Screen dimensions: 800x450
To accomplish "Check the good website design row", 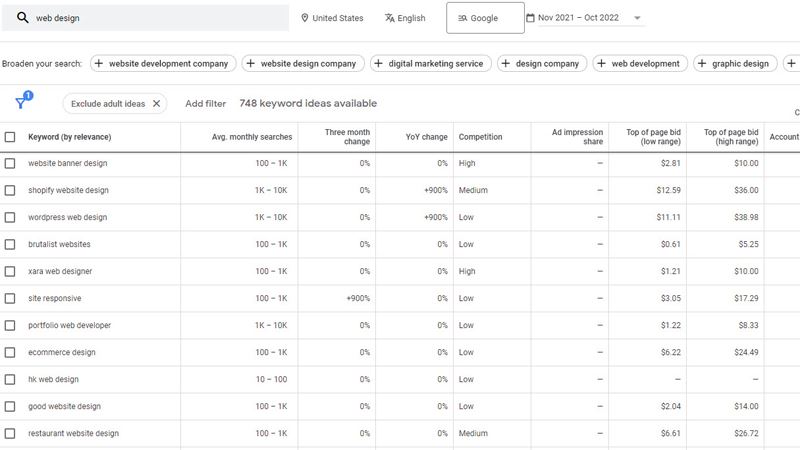I will [x=10, y=407].
